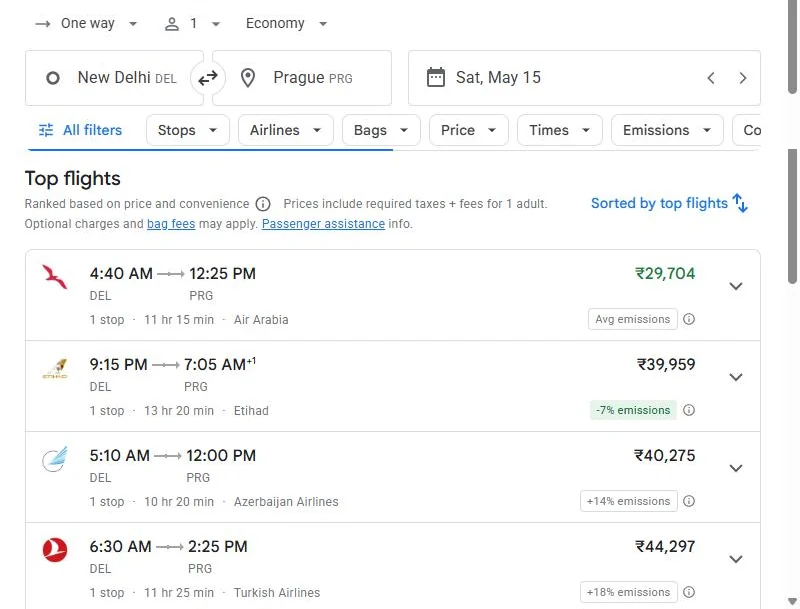The width and height of the screenshot is (800, 609).
Task: Click the calendar icon next to Sat, May 15
Action: coord(436,78)
